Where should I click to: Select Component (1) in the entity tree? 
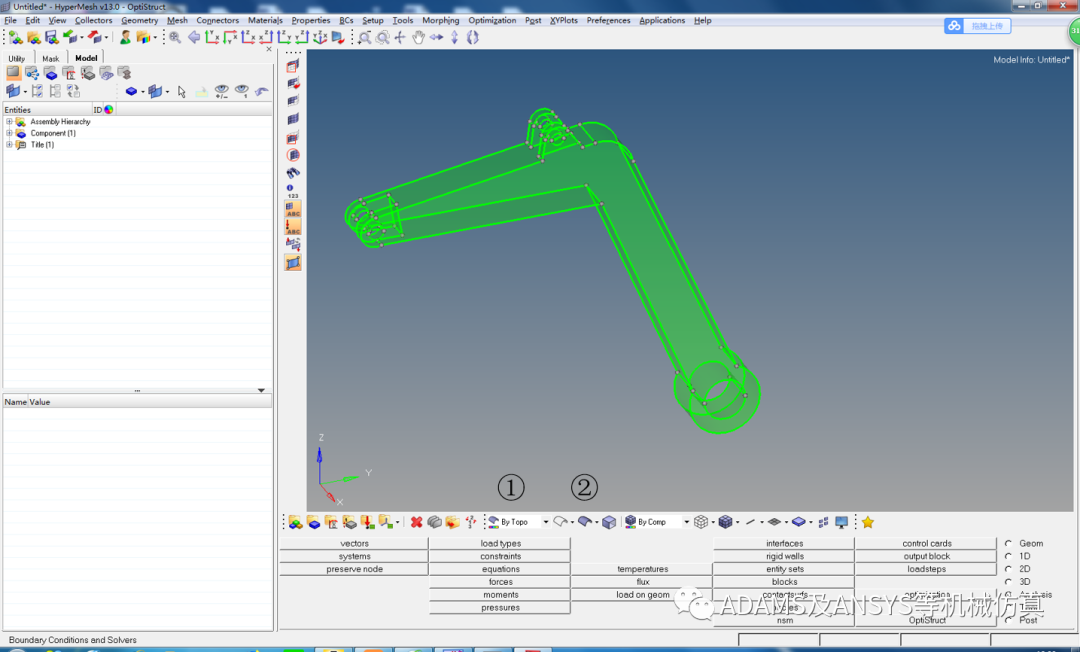click(52, 133)
